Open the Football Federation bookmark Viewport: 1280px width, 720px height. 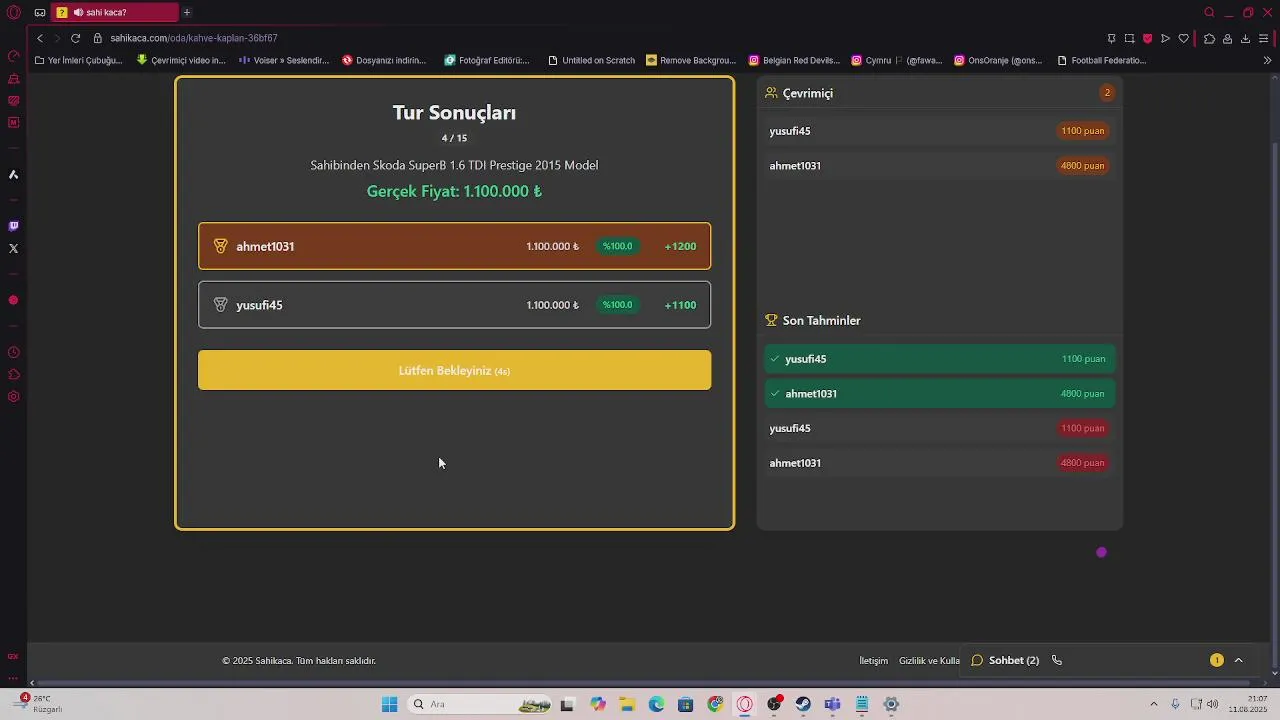point(1102,60)
